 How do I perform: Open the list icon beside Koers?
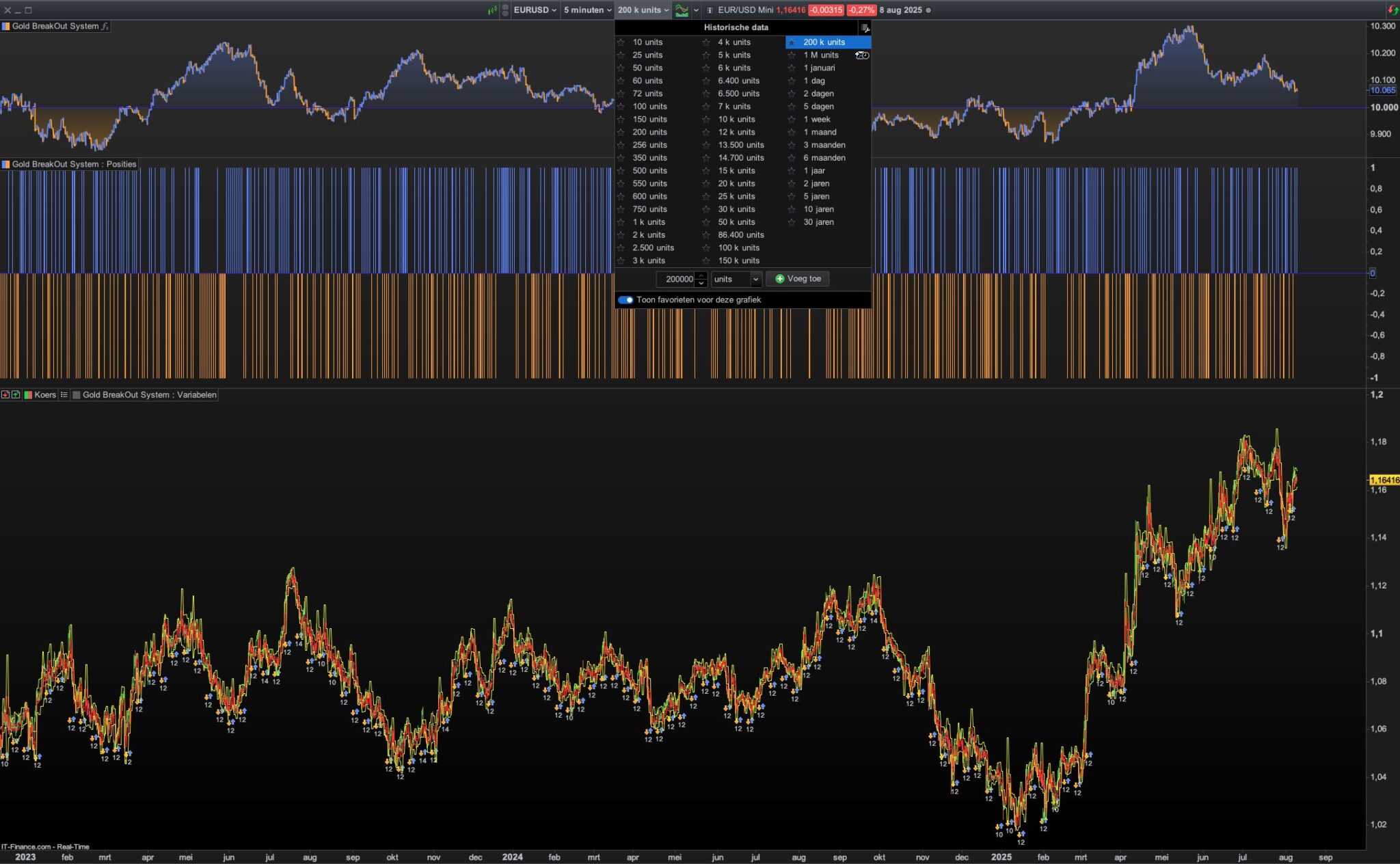click(64, 395)
